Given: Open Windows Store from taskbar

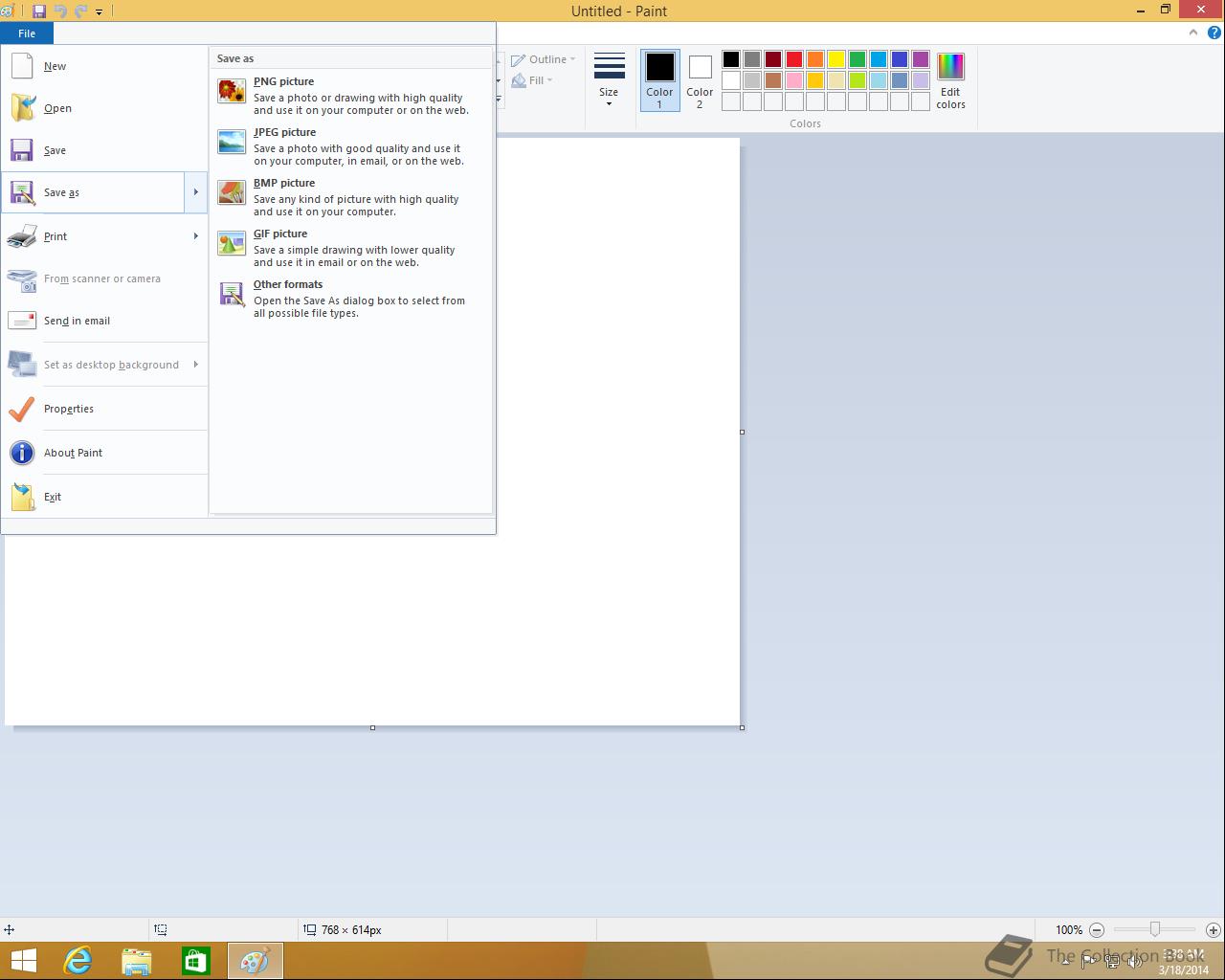Looking at the screenshot, I should [195, 961].
